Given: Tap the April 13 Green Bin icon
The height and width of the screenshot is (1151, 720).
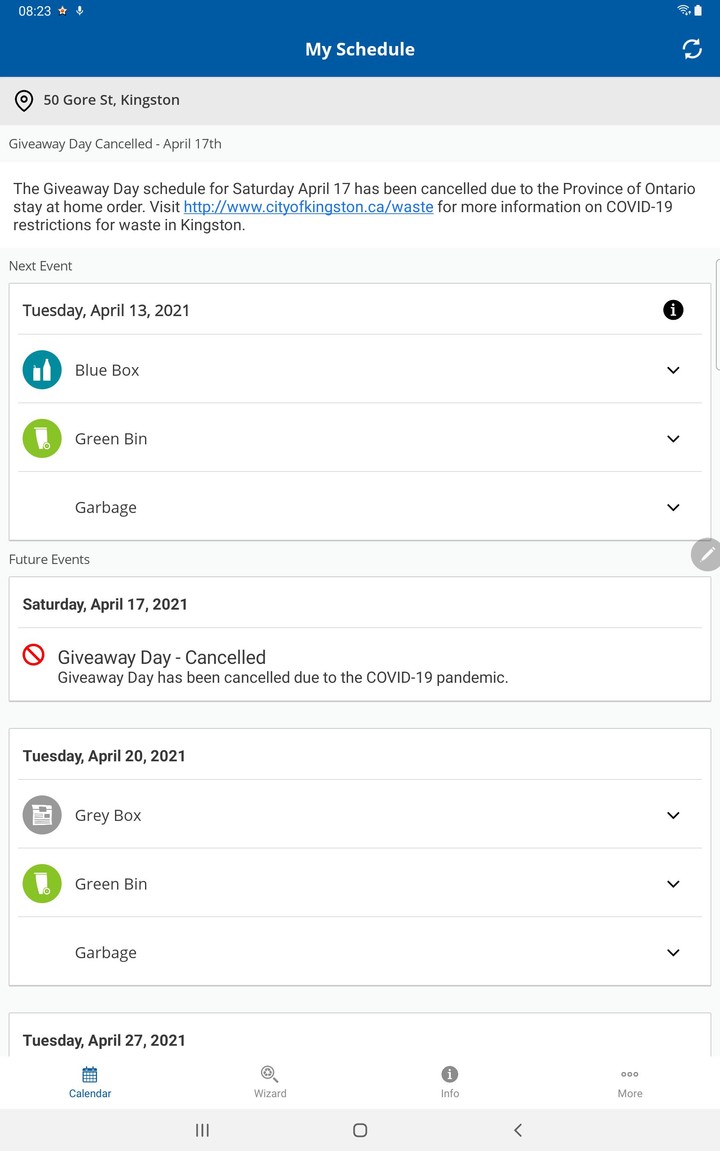Looking at the screenshot, I should 42,438.
